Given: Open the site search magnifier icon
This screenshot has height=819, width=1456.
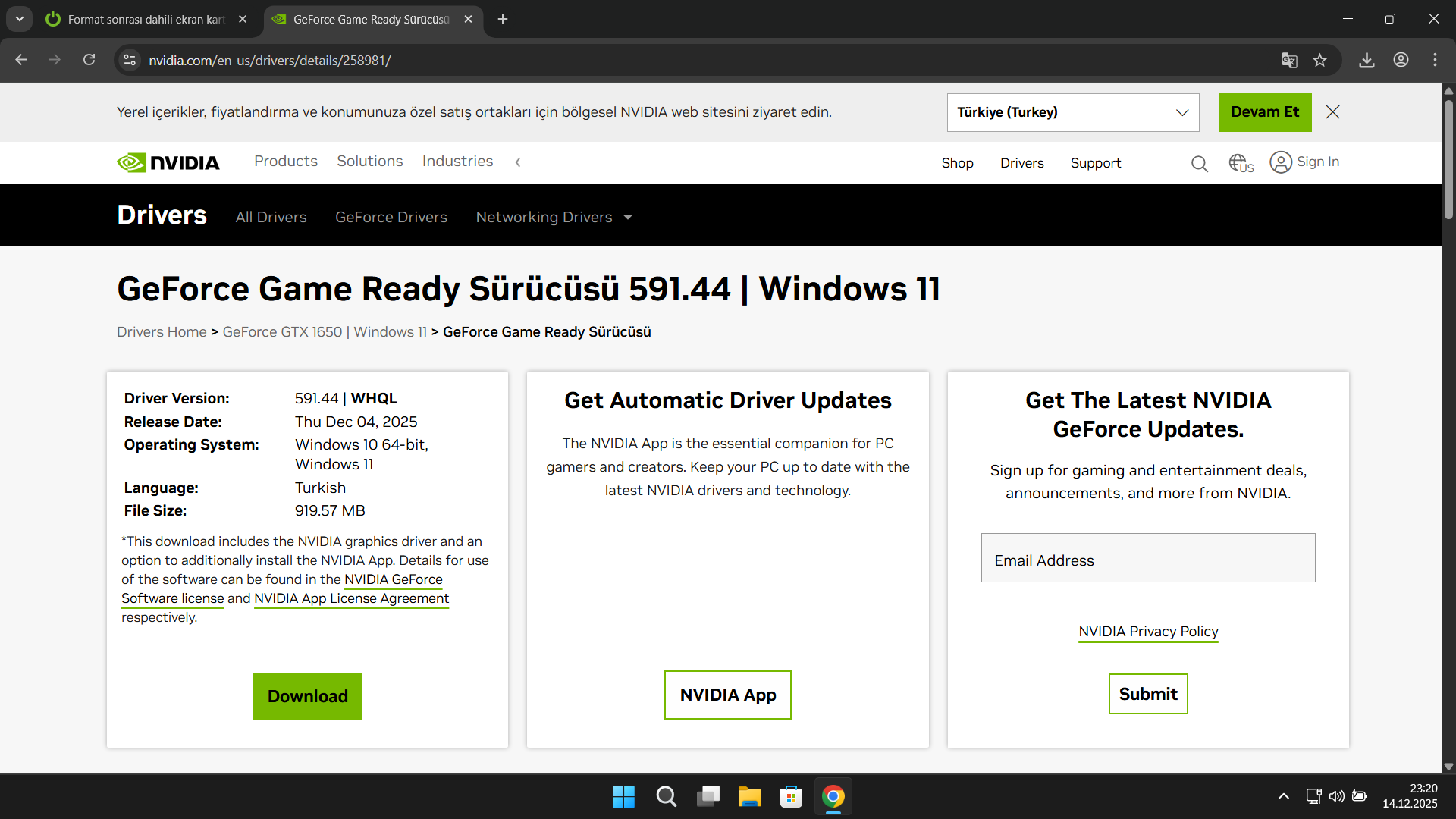Looking at the screenshot, I should coord(1199,163).
